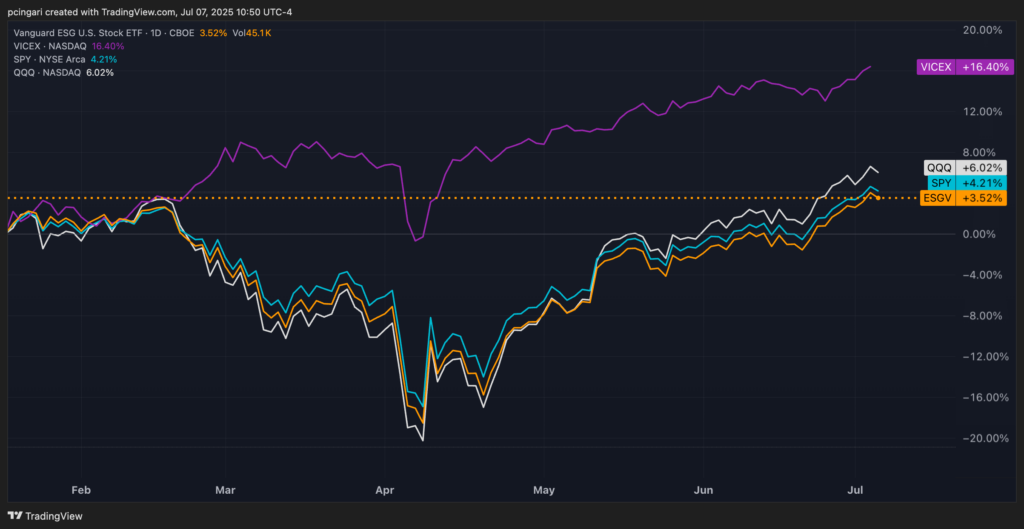Click the −4.00% price axis label
This screenshot has width=1024, height=529.
(x=984, y=275)
